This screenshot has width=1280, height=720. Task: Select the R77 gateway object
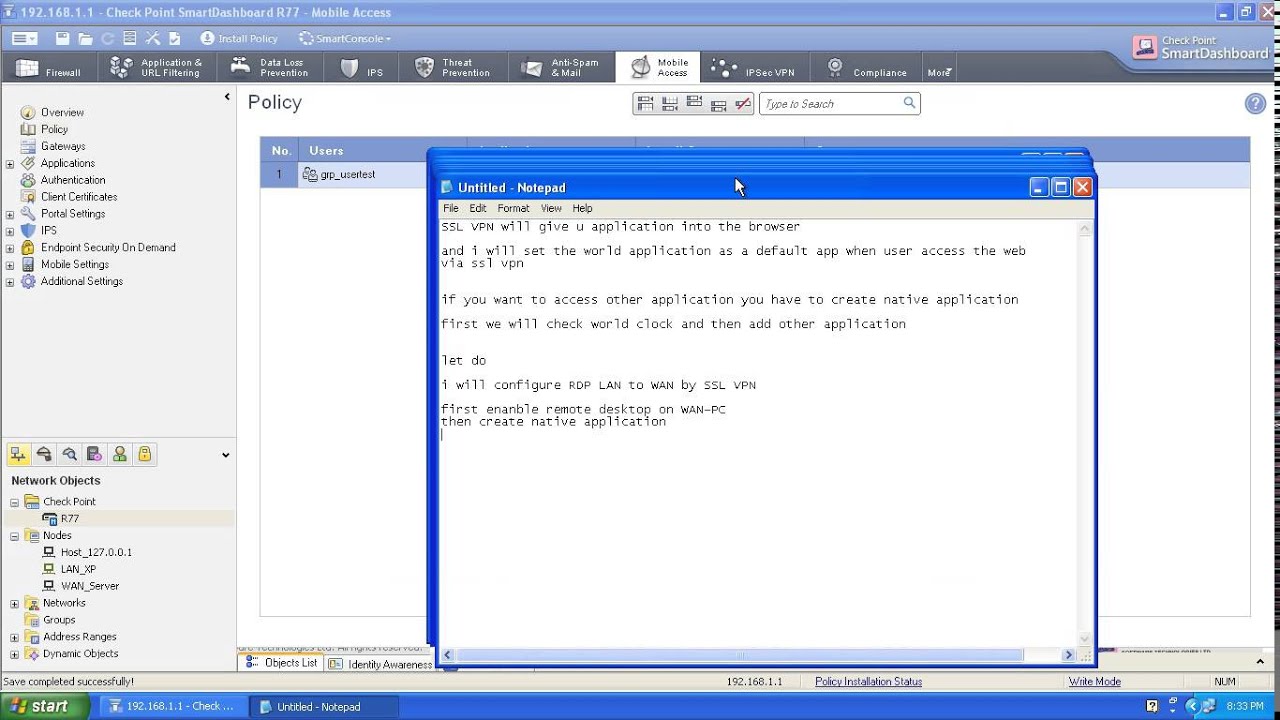click(x=69, y=519)
